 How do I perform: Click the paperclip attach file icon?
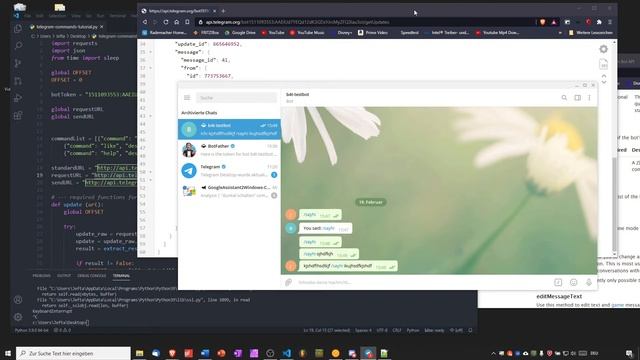289,282
